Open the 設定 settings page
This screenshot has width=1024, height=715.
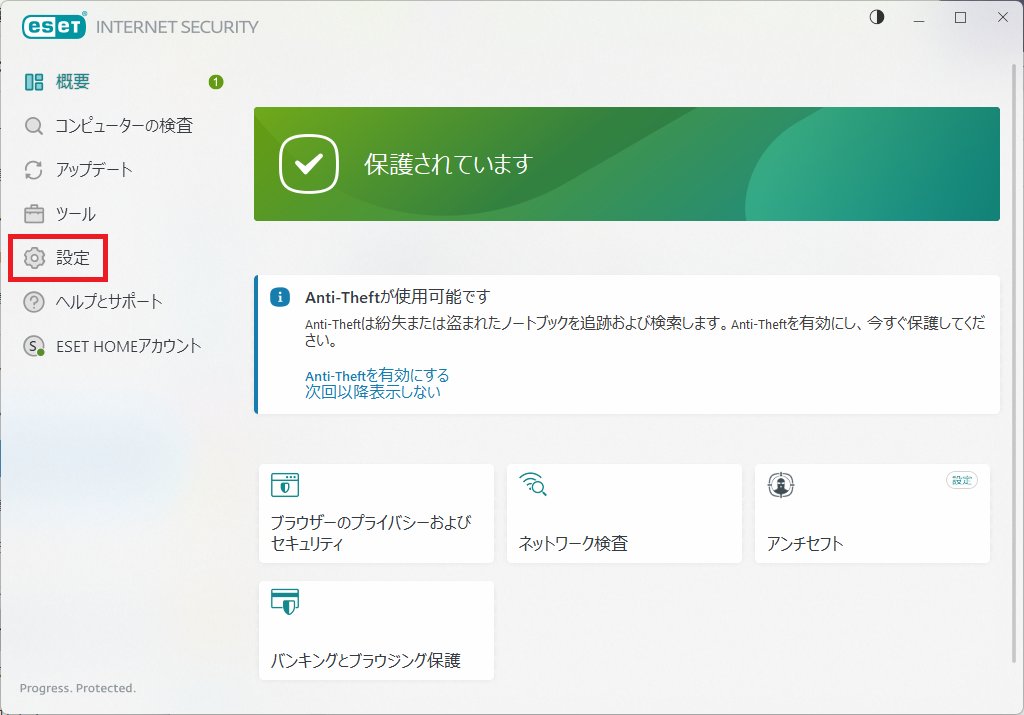[72, 258]
